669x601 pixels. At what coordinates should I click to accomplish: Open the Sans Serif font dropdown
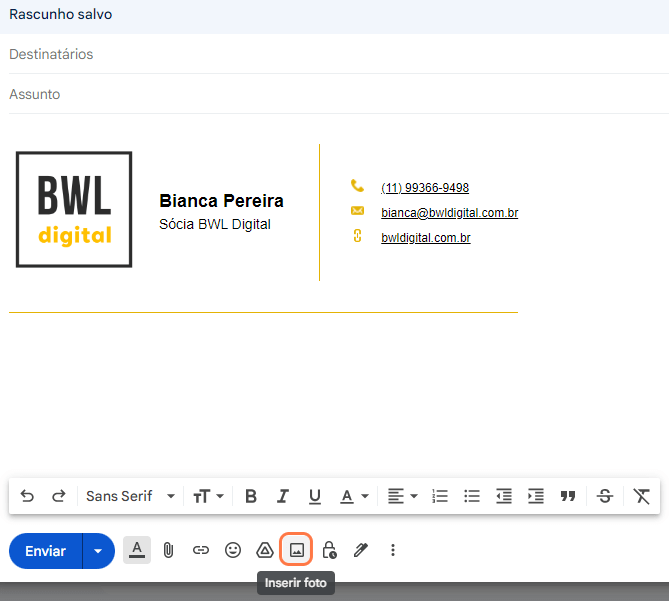point(130,496)
